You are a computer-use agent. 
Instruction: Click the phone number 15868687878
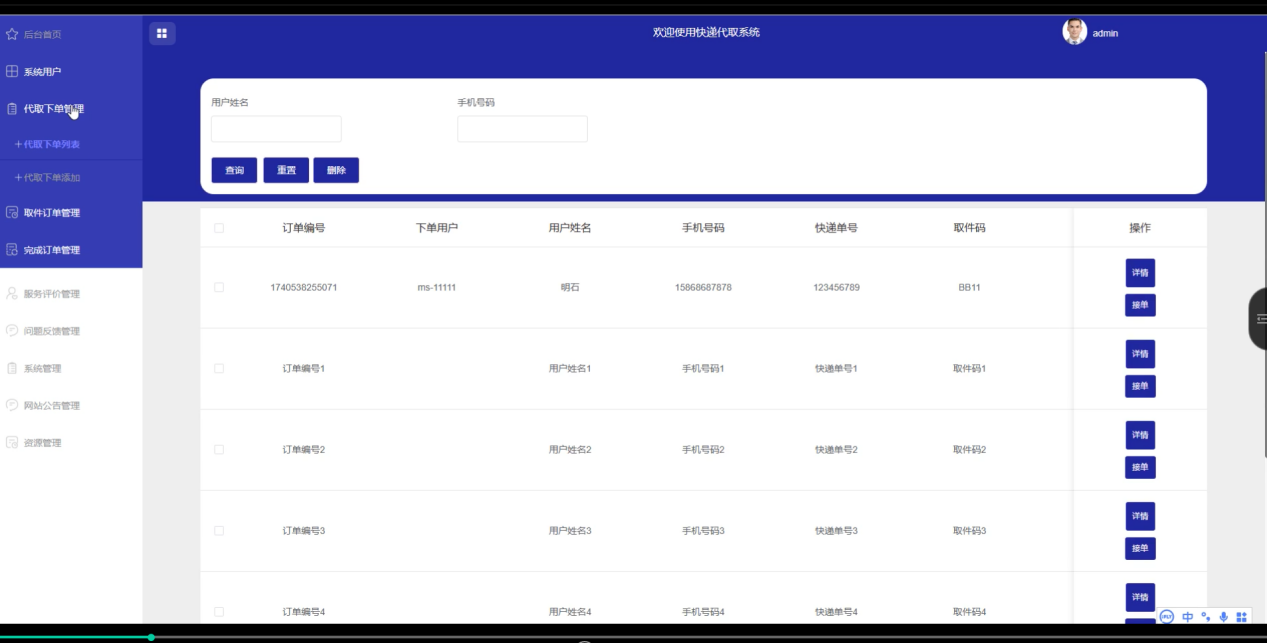(x=703, y=288)
